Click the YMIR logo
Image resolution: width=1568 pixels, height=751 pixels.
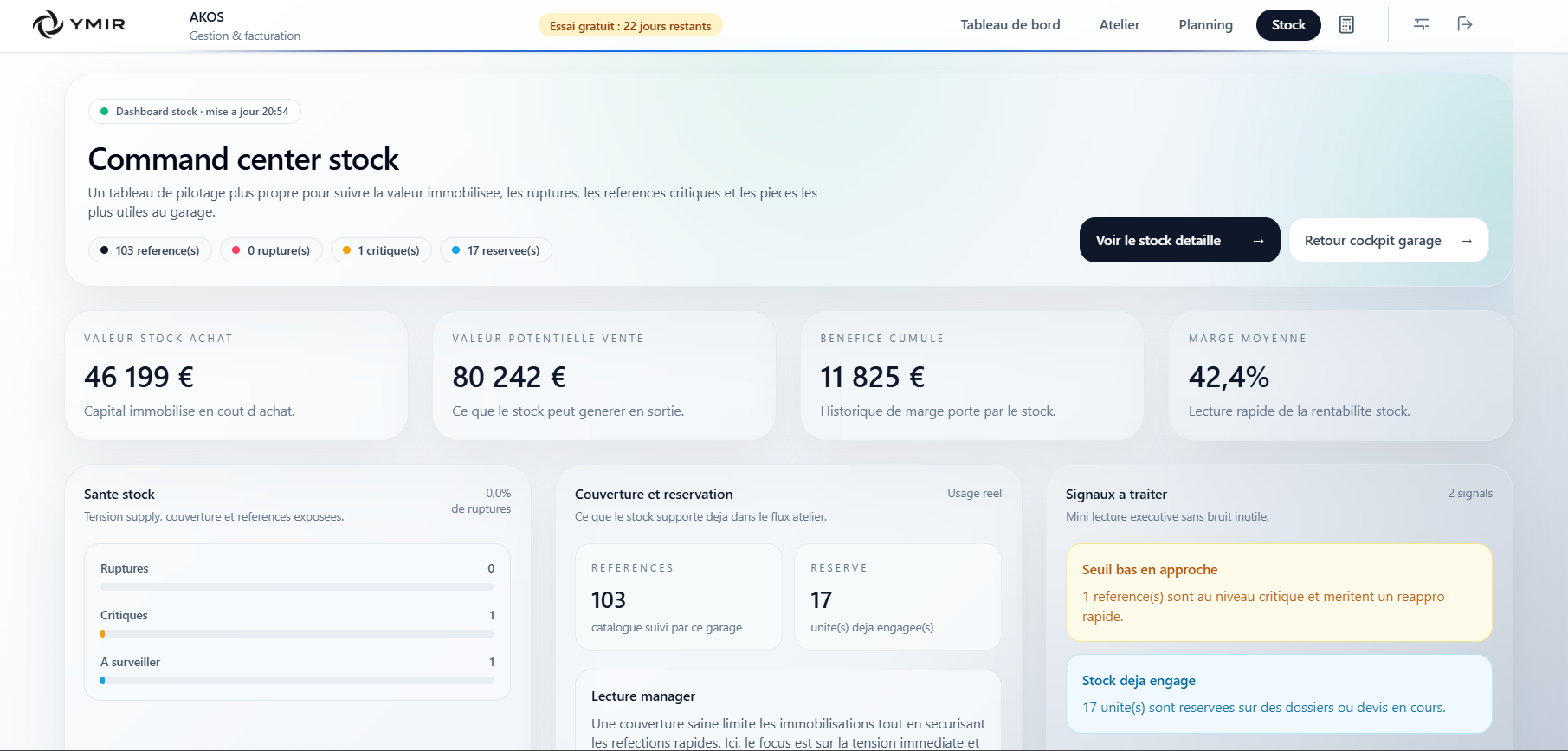click(80, 24)
